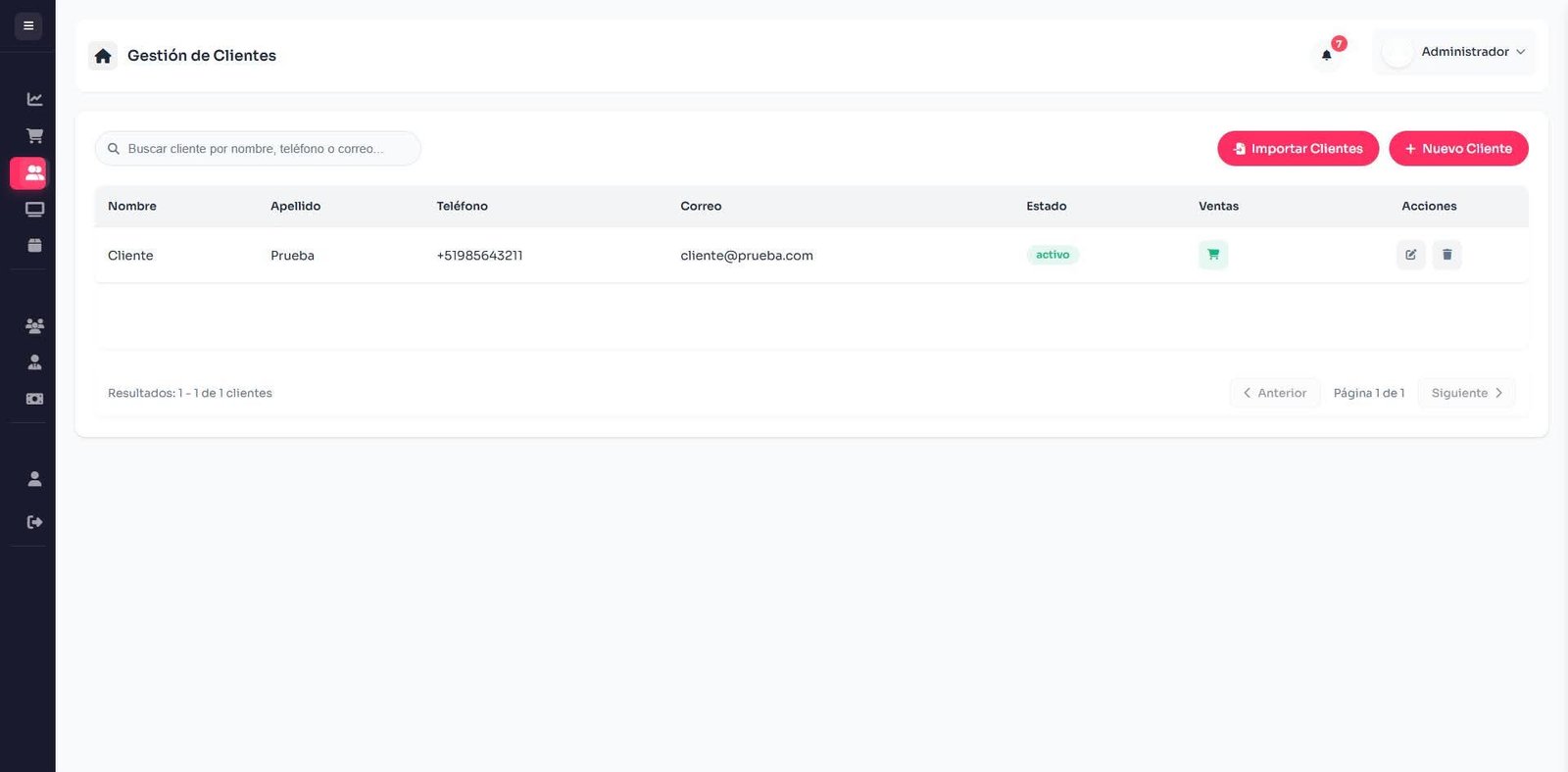Viewport: 1568px width, 772px height.
Task: Click the Importar Clientes button
Action: tap(1298, 149)
